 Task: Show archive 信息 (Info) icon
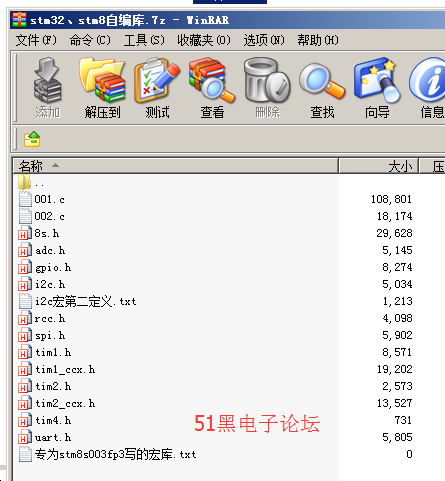click(429, 88)
